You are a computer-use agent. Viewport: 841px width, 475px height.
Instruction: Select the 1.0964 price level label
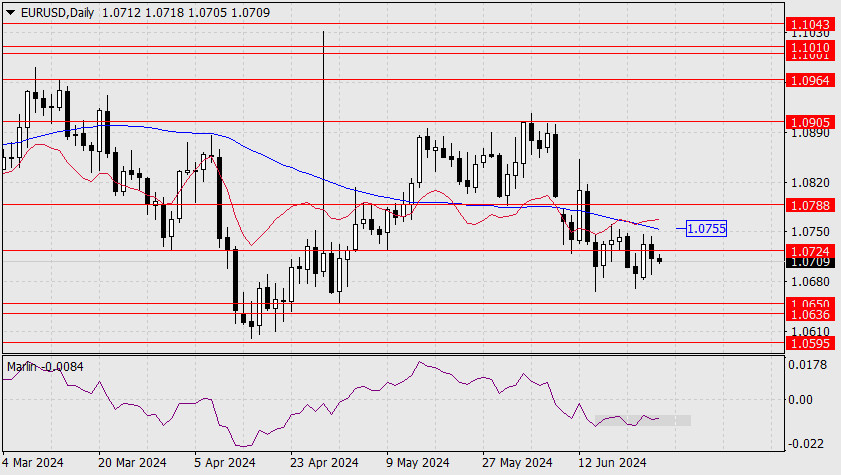coord(810,80)
